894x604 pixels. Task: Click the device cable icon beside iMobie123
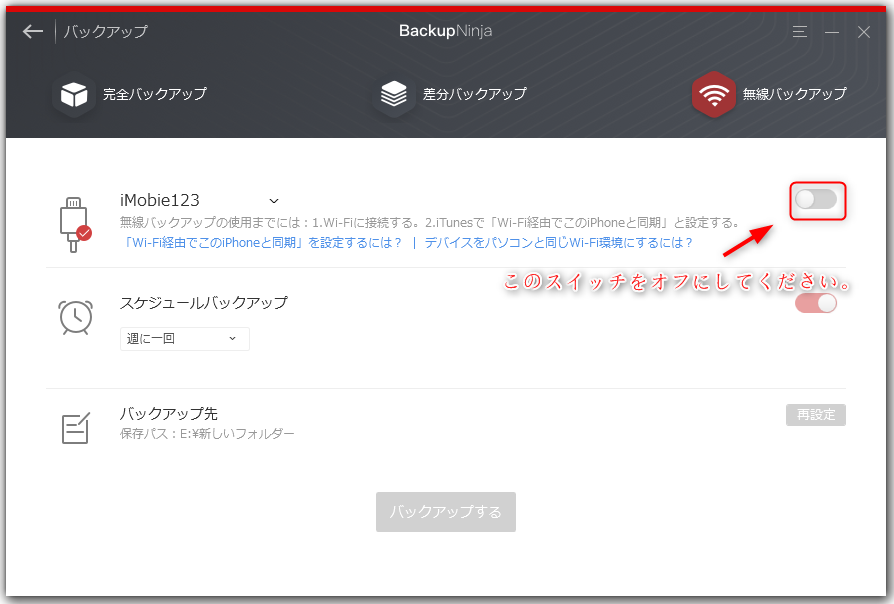75,225
